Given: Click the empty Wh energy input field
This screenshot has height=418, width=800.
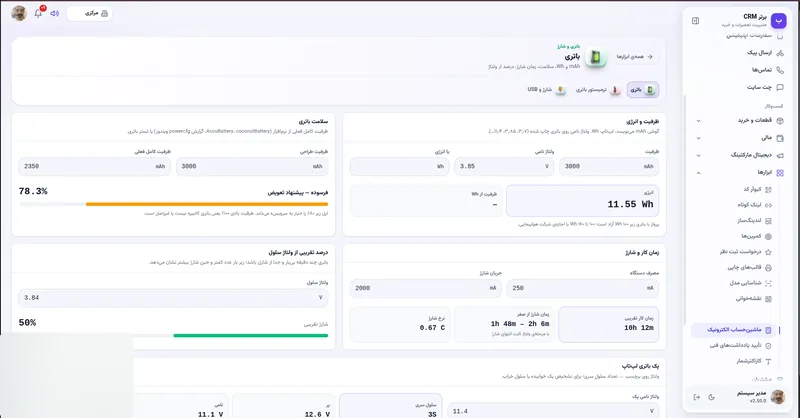Looking at the screenshot, I should click(399, 166).
